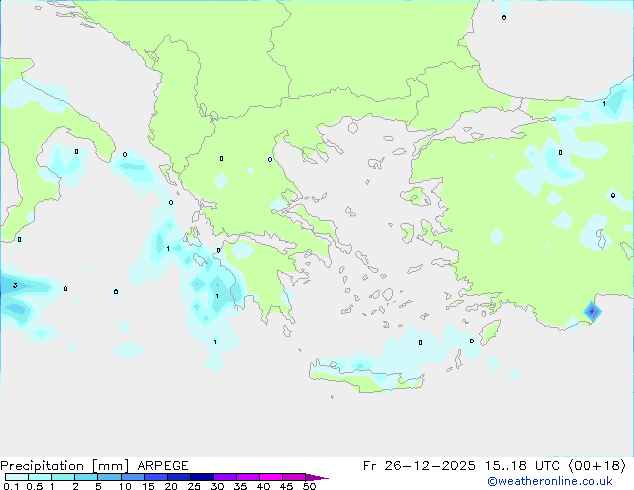Click the "Precipitation" title word
This screenshot has height=490, width=634.
click(42, 466)
